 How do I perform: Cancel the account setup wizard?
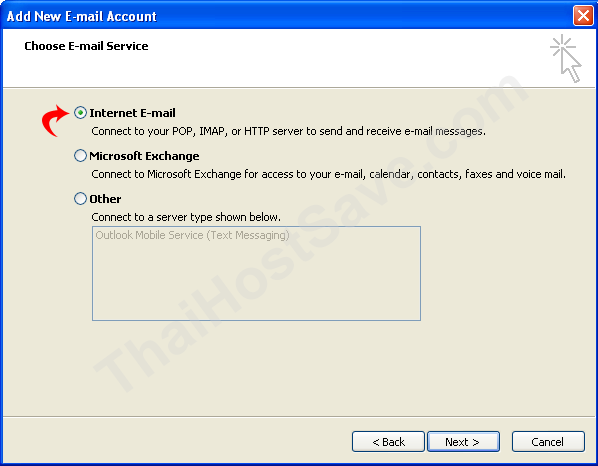coord(548,442)
